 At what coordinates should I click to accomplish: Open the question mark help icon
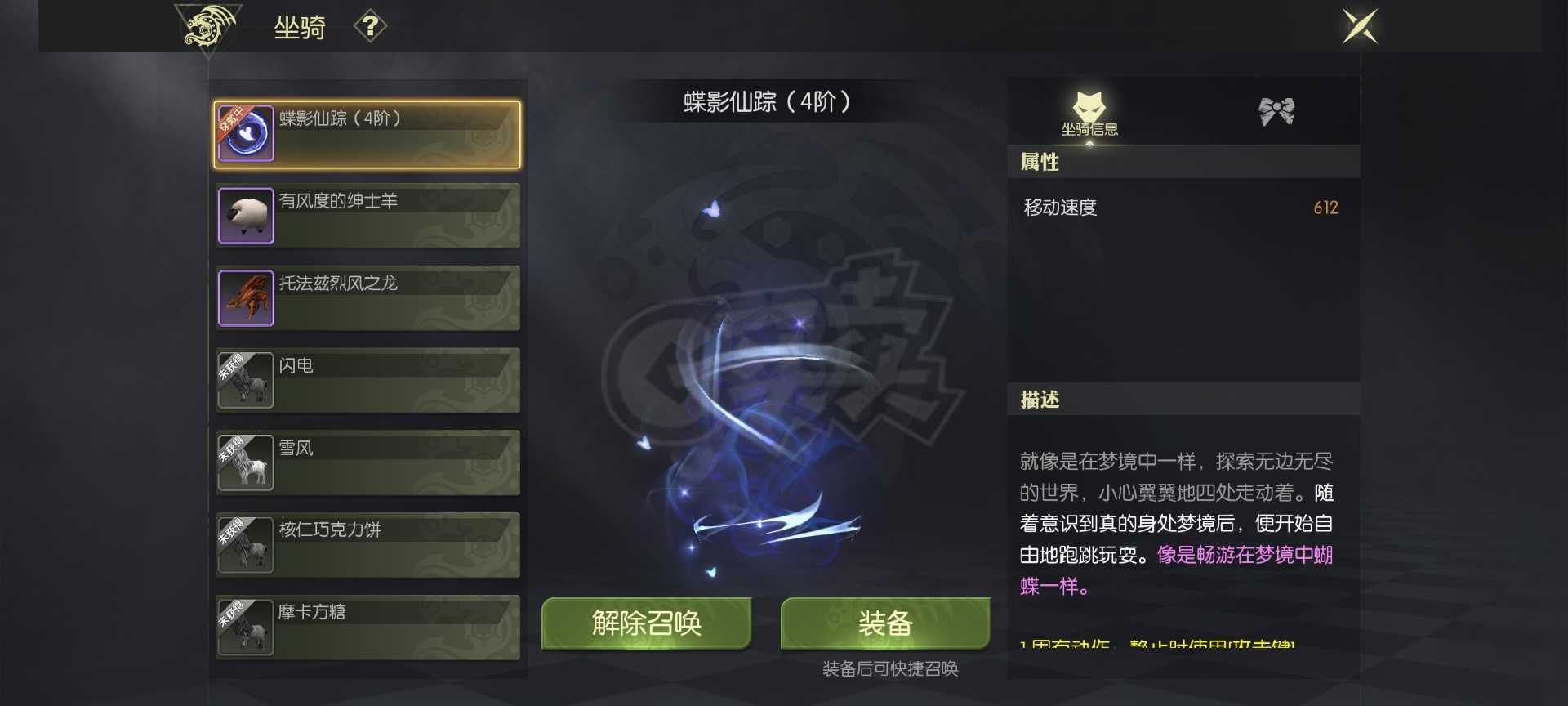[370, 26]
